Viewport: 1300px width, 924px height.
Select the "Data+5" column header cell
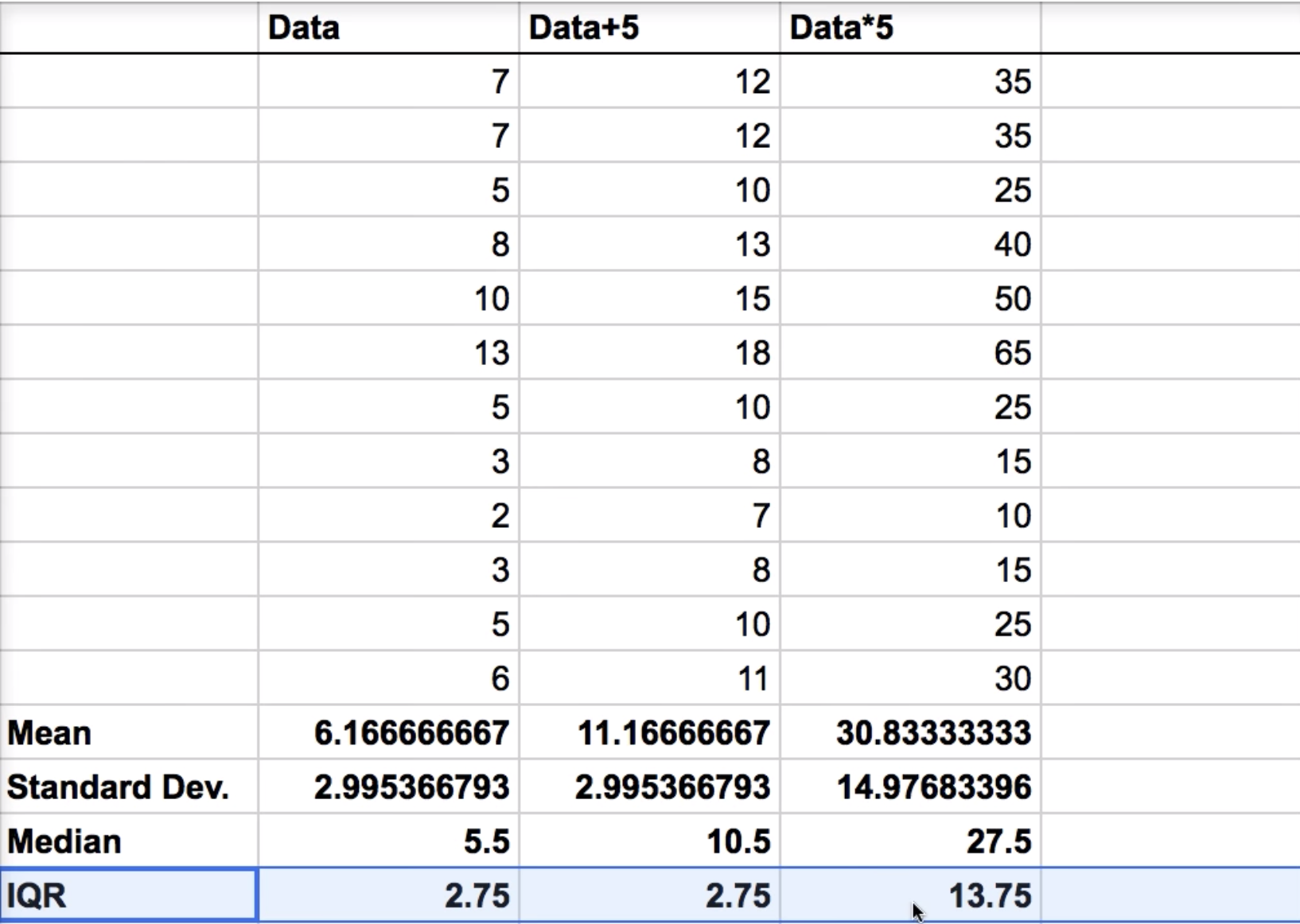tap(650, 28)
